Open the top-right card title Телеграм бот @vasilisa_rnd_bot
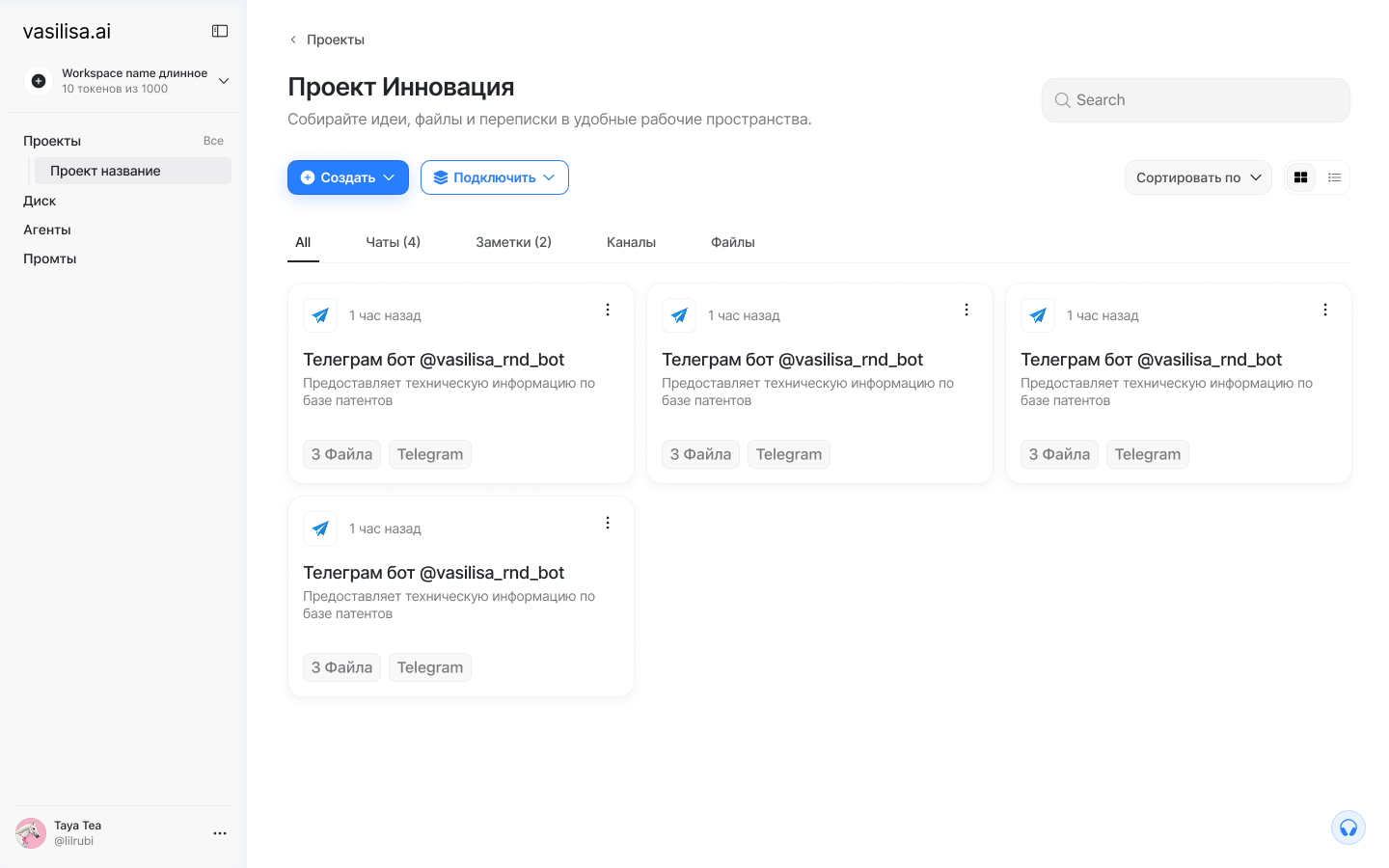 coord(1152,360)
